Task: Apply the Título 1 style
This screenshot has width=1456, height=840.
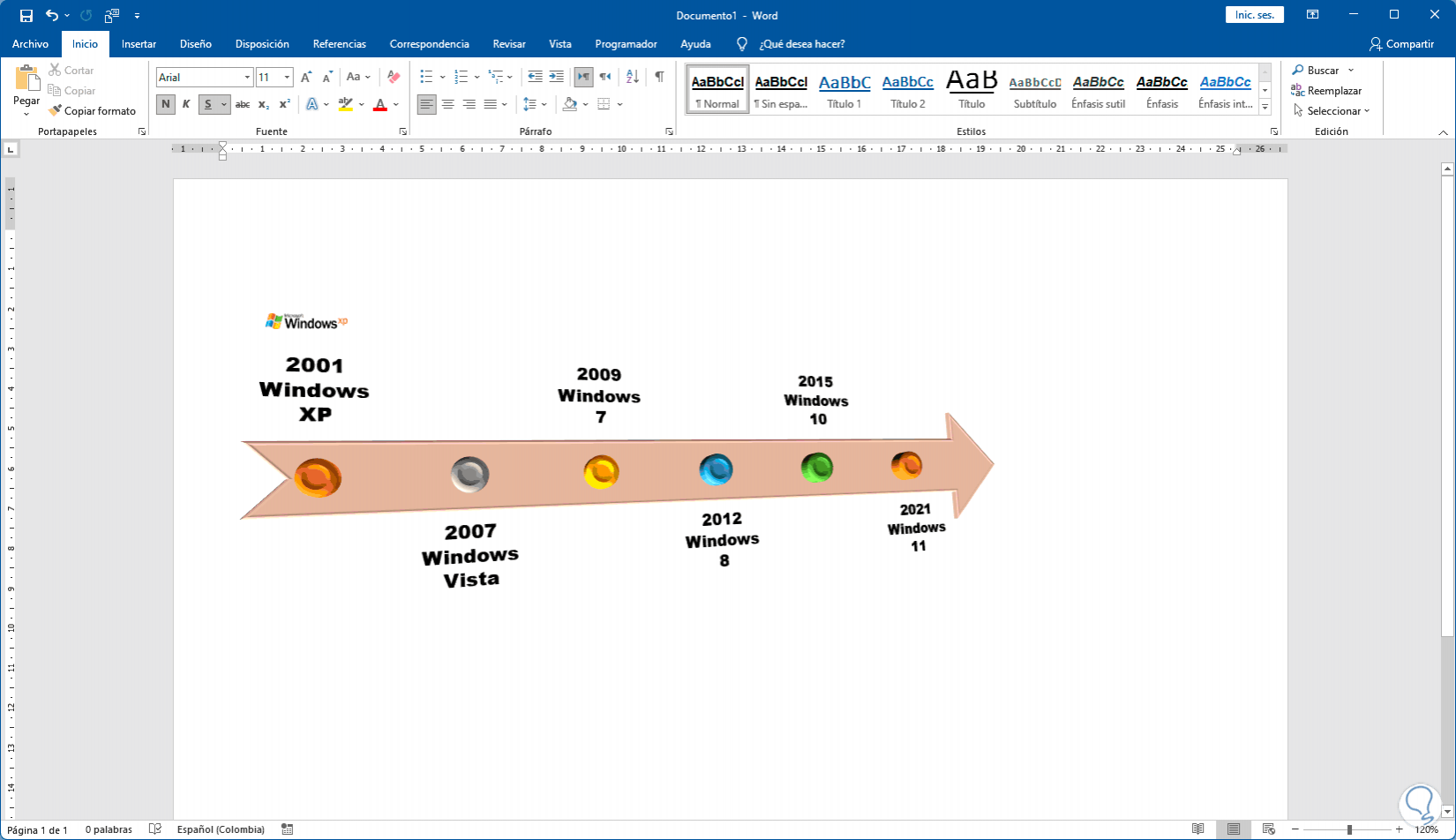Action: (x=844, y=90)
